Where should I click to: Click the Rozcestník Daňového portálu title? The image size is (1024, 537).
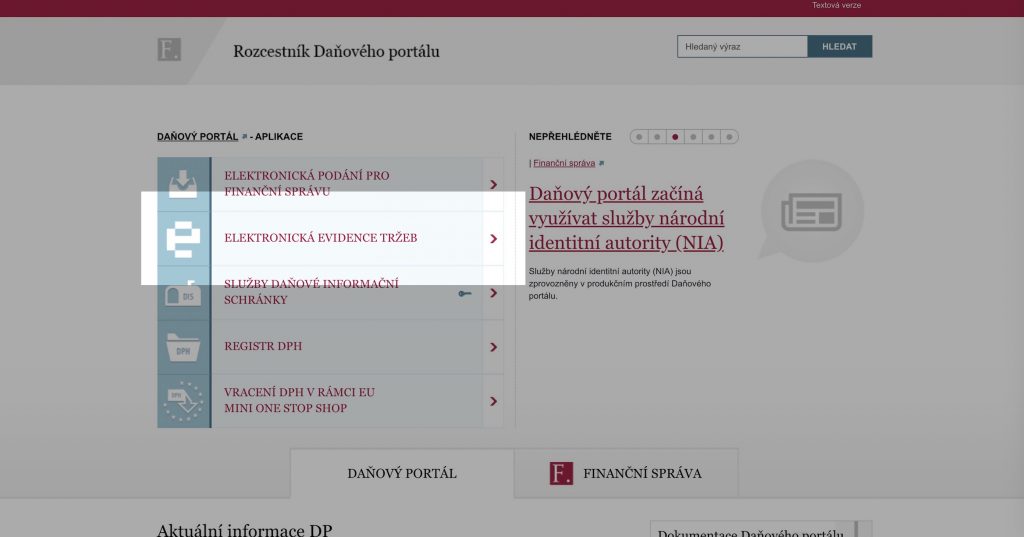pyautogui.click(x=336, y=52)
